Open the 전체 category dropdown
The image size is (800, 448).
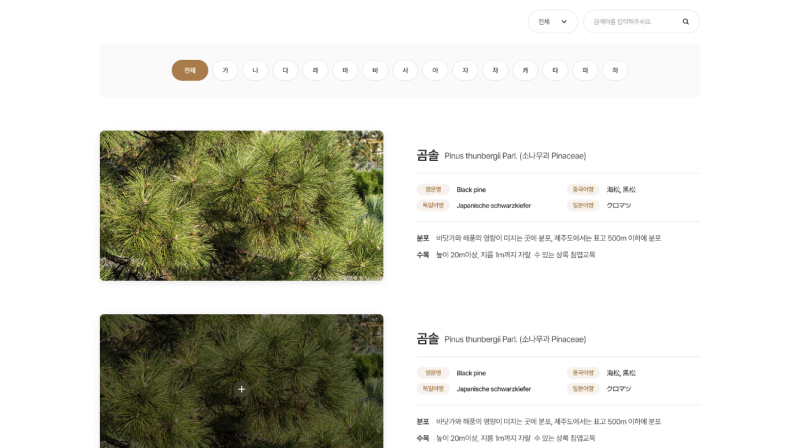pos(553,21)
